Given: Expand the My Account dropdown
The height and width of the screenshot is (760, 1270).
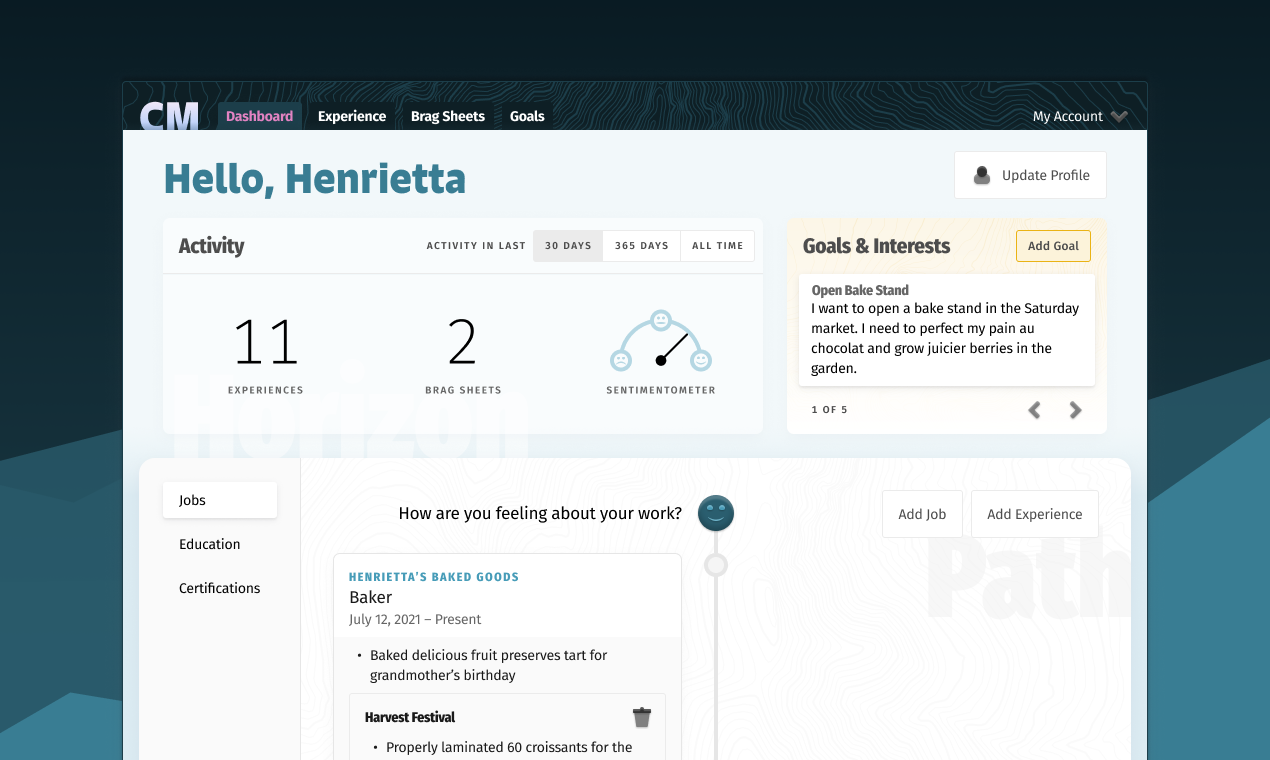Looking at the screenshot, I should point(1080,116).
